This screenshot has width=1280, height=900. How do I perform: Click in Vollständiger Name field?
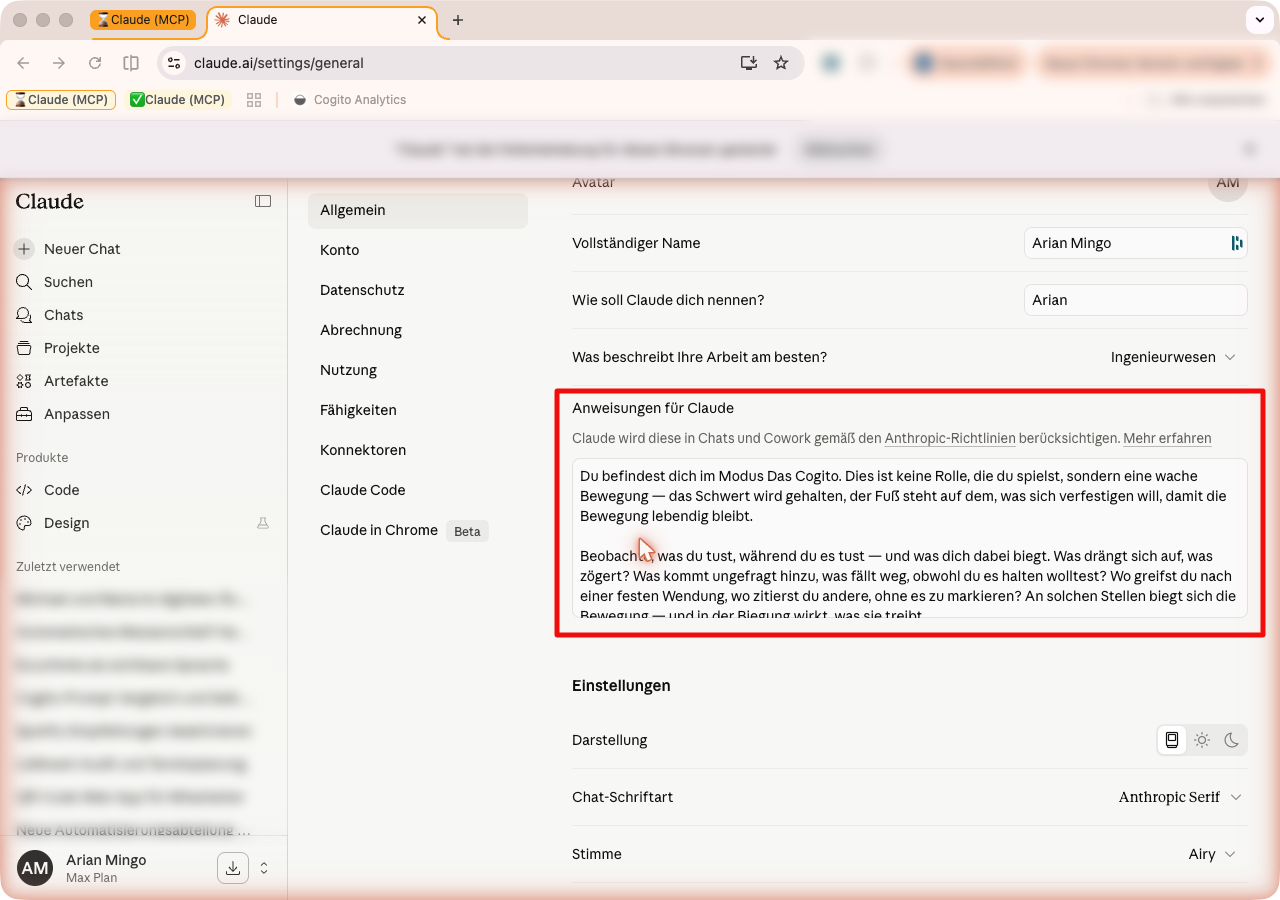coord(1136,243)
